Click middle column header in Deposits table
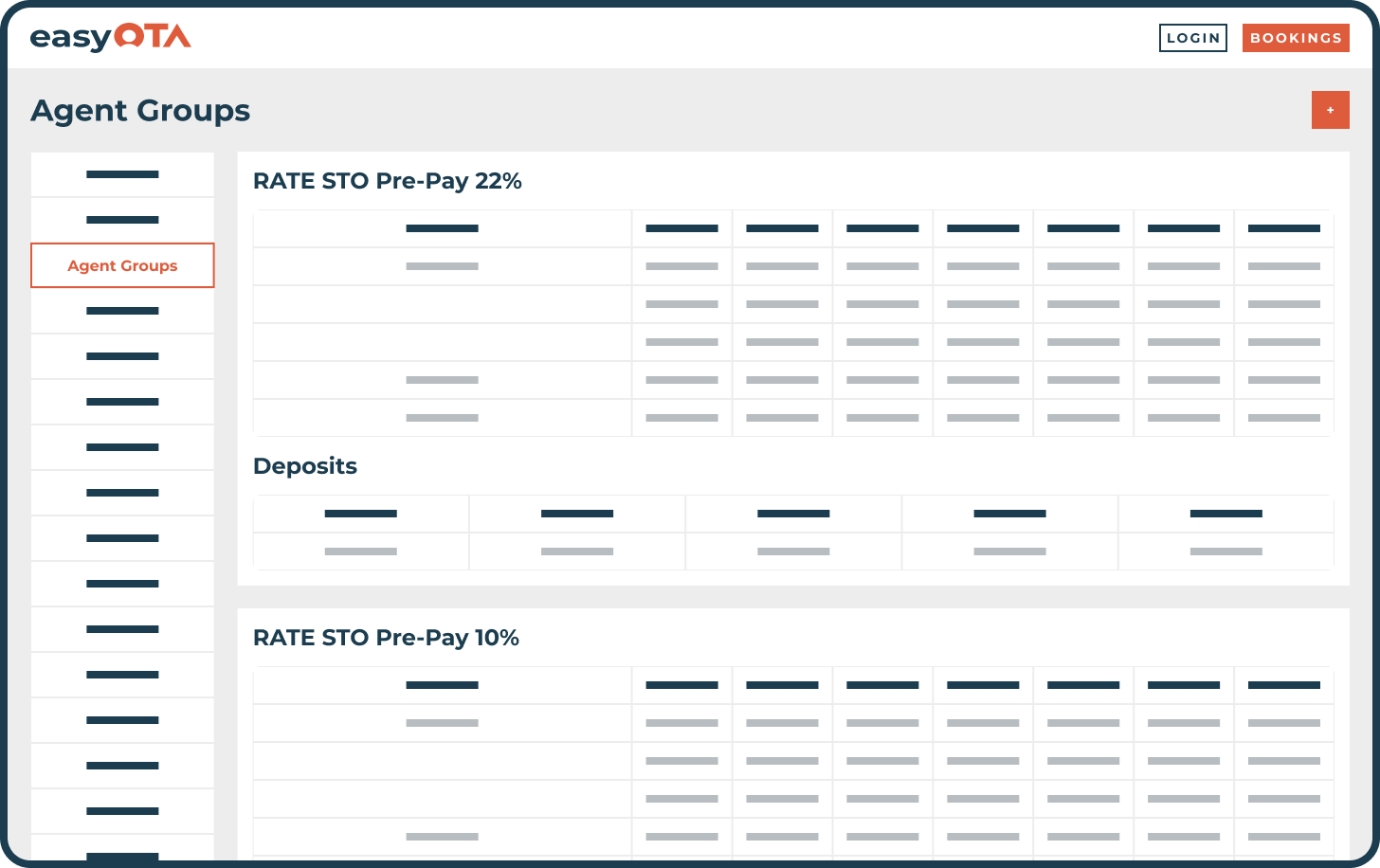Viewport: 1380px width, 868px height. 793,514
